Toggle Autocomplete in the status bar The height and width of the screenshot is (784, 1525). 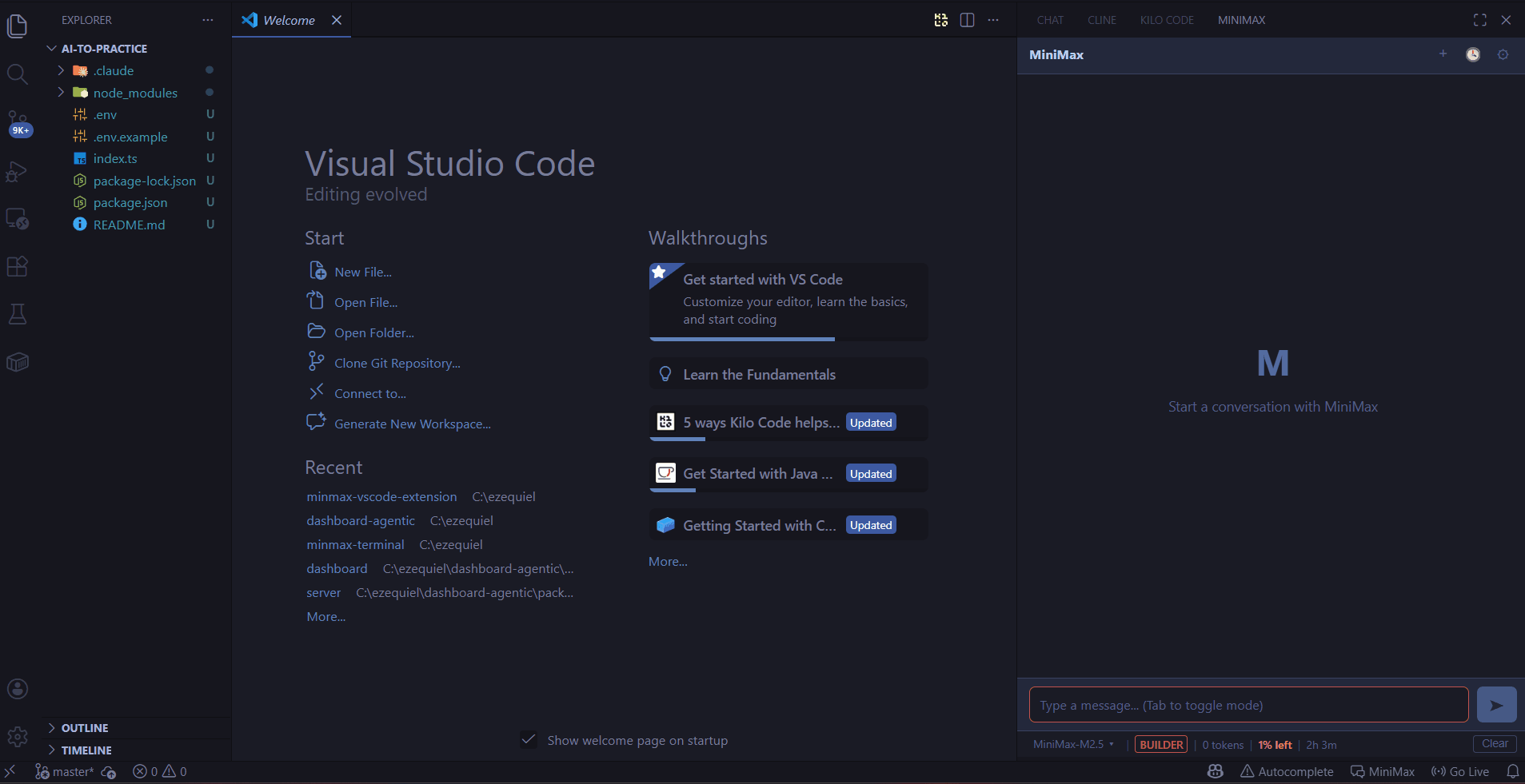[x=1287, y=771]
